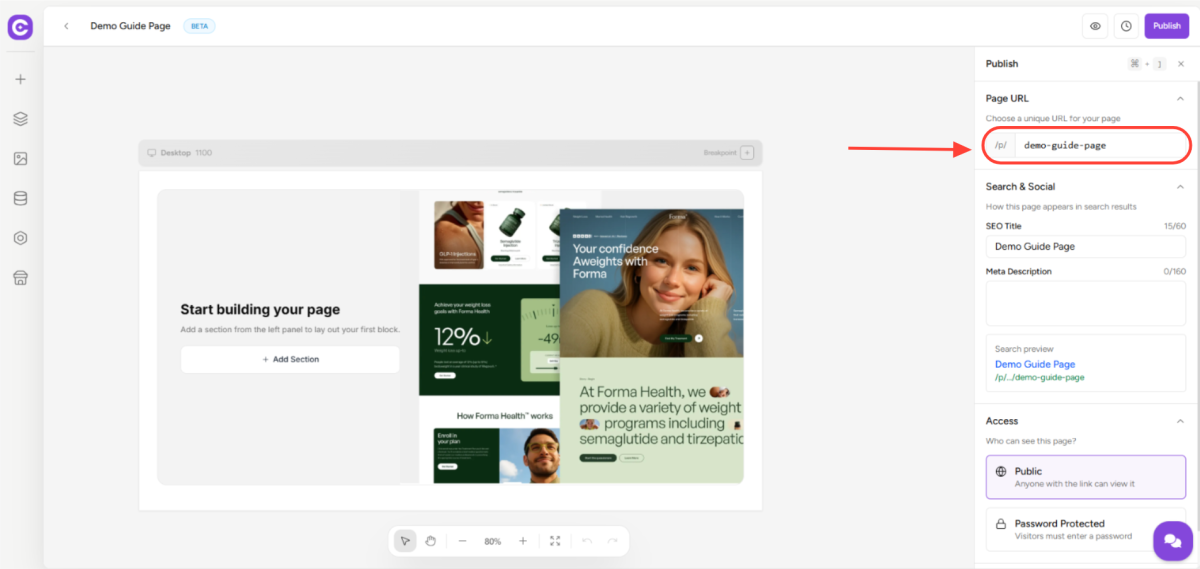Close the Publish panel
The image size is (1200, 569).
pos(1181,64)
